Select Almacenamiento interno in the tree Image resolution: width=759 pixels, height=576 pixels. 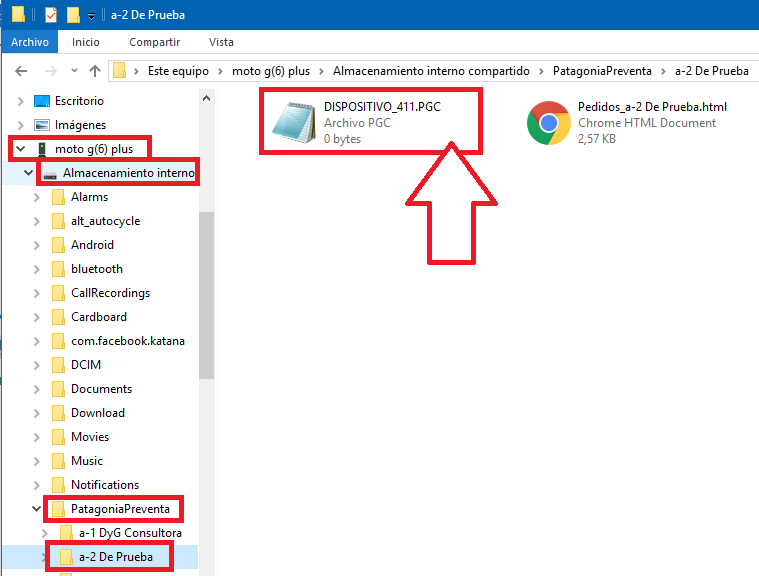coord(129,172)
